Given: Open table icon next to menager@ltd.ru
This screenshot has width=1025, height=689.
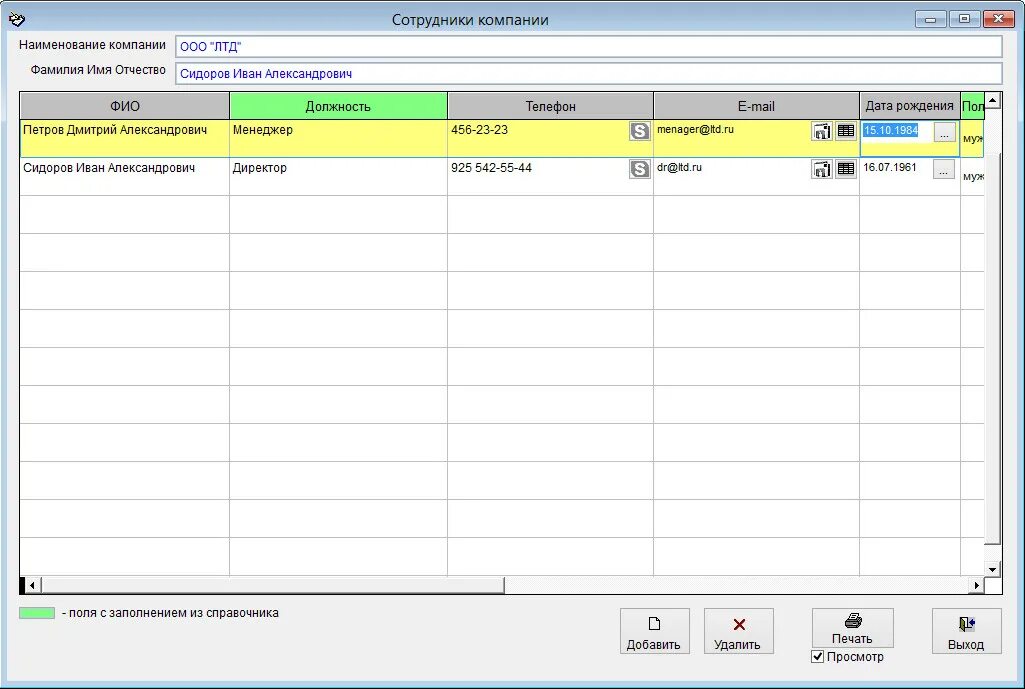Looking at the screenshot, I should (846, 131).
